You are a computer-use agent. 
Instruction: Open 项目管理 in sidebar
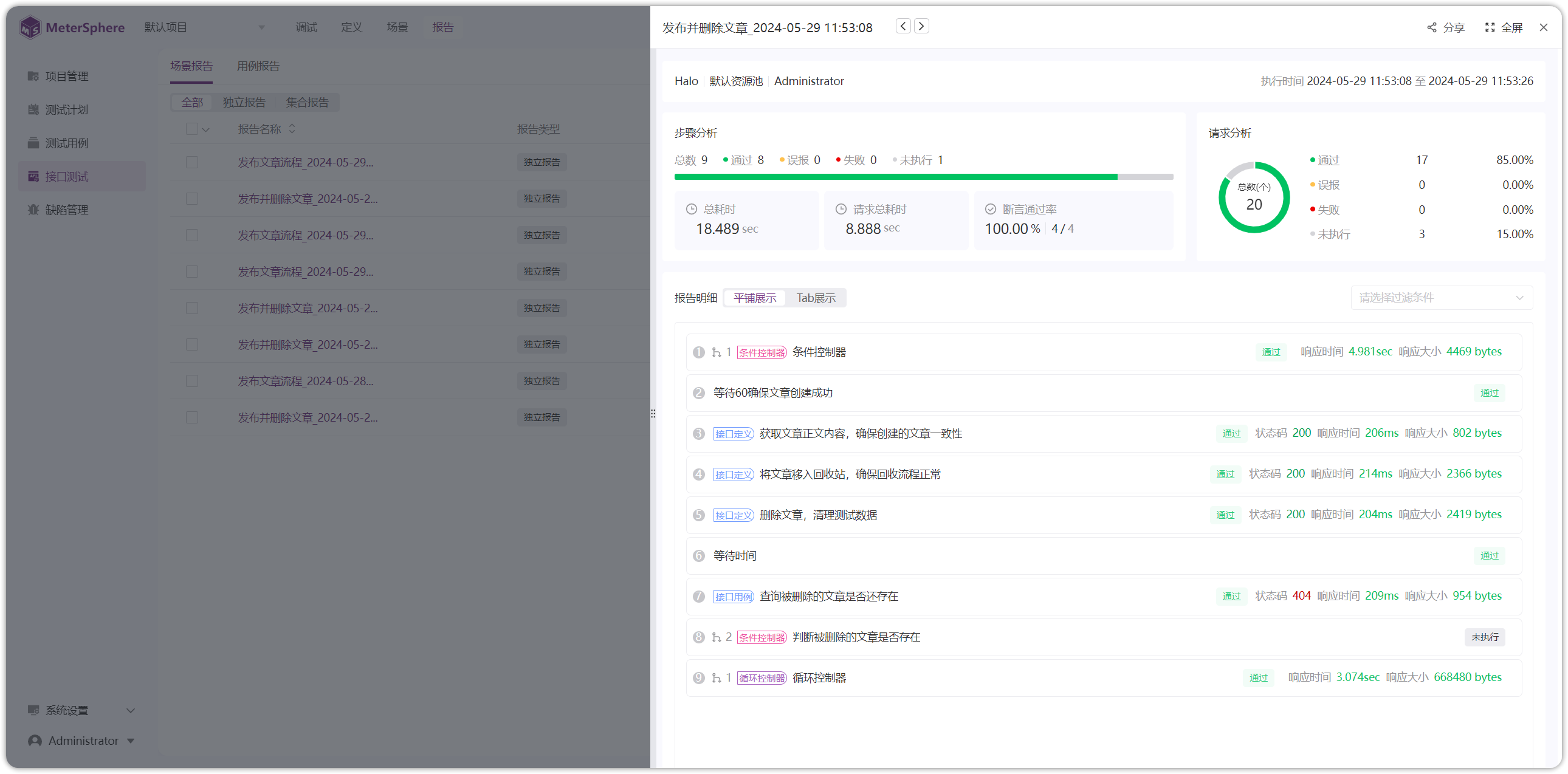coord(82,76)
